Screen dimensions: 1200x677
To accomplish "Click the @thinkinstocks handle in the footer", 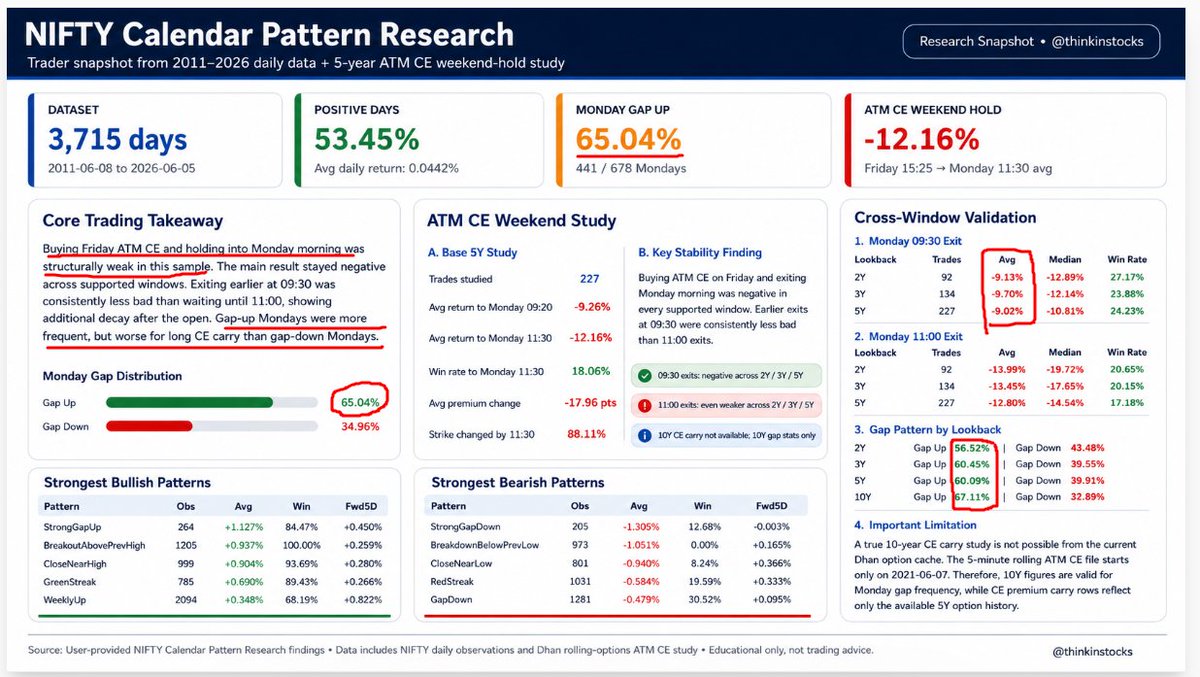I will coord(1093,651).
